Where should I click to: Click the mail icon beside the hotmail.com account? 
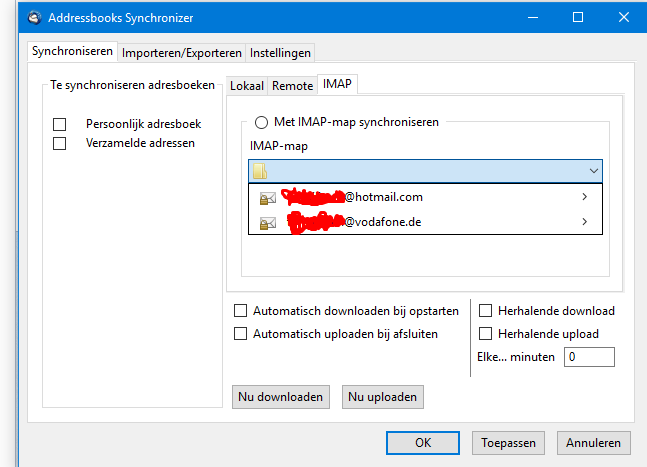click(267, 198)
